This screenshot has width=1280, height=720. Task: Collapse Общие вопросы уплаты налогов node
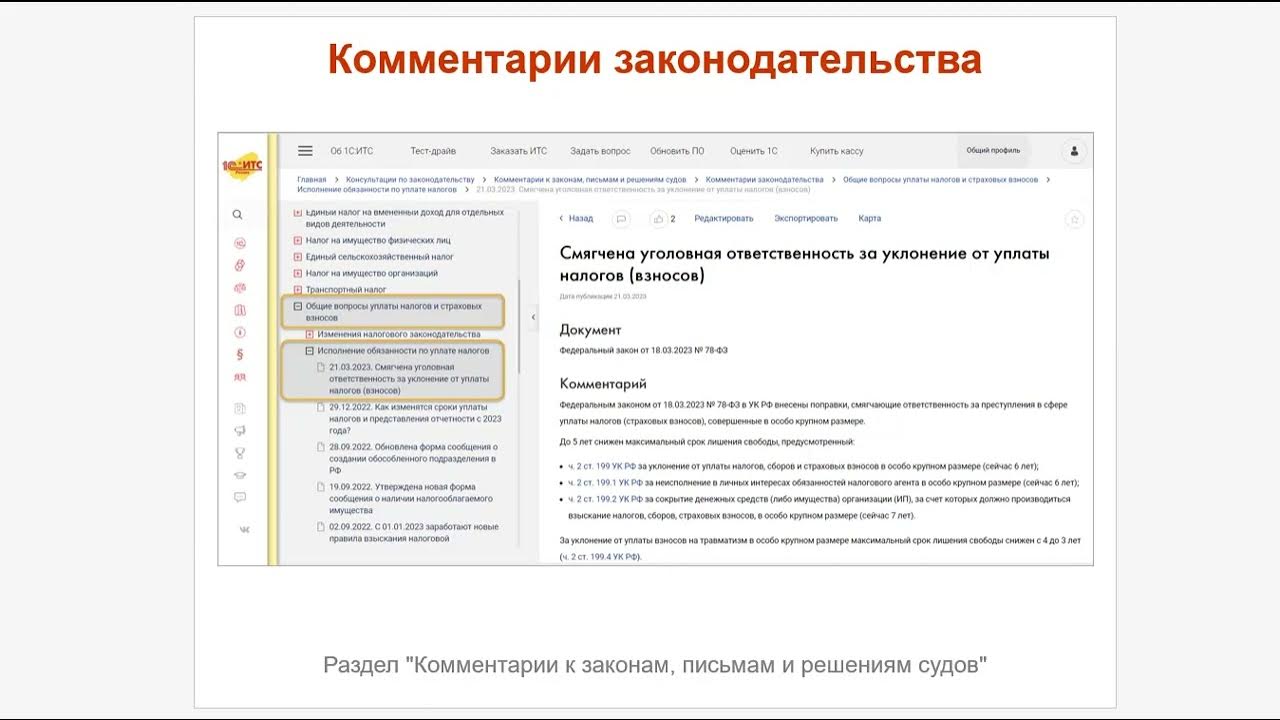tap(298, 306)
